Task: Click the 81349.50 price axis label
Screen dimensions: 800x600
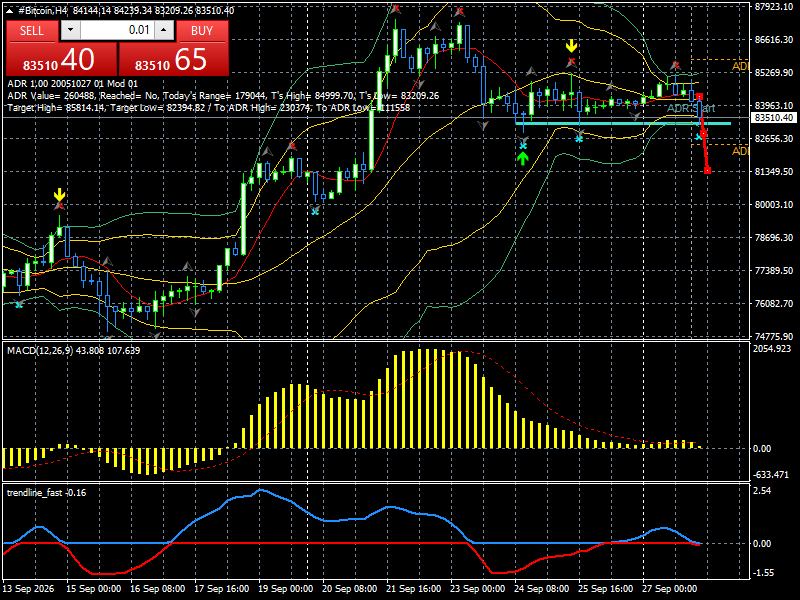Action: click(x=773, y=171)
